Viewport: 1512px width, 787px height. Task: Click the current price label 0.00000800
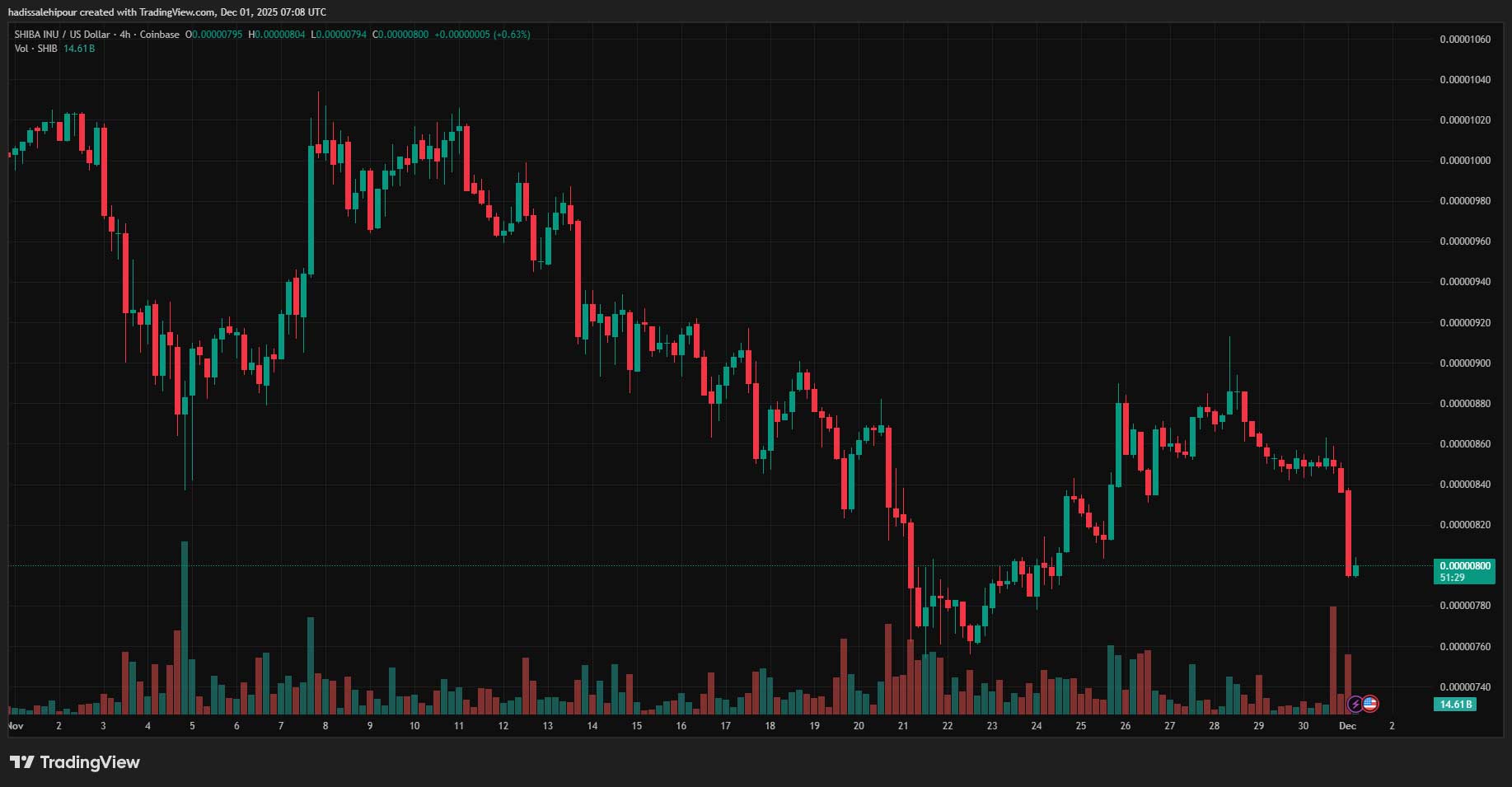coord(1464,566)
